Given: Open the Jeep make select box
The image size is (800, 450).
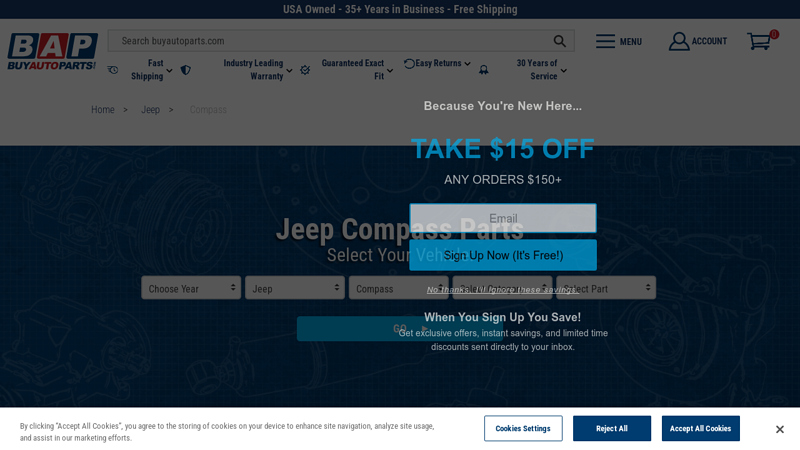Looking at the screenshot, I should 294,288.
